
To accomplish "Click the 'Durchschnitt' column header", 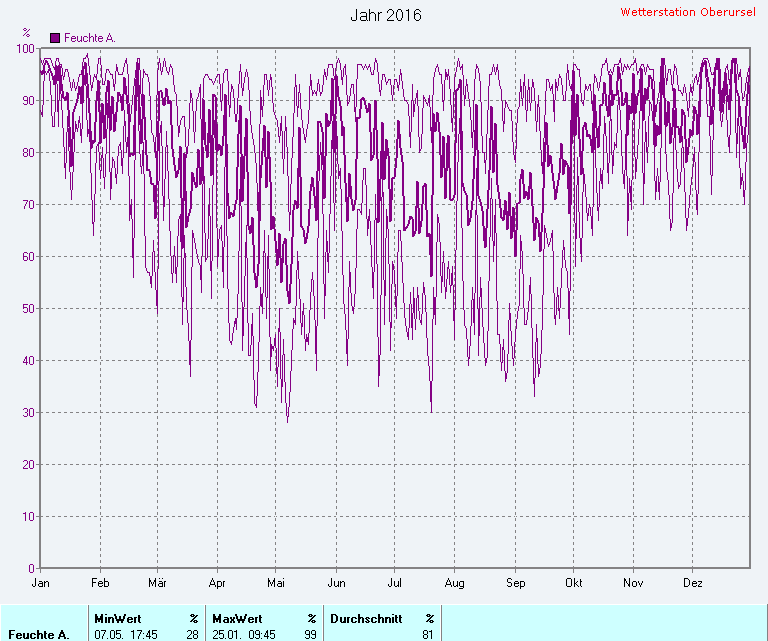I will coord(366,618).
